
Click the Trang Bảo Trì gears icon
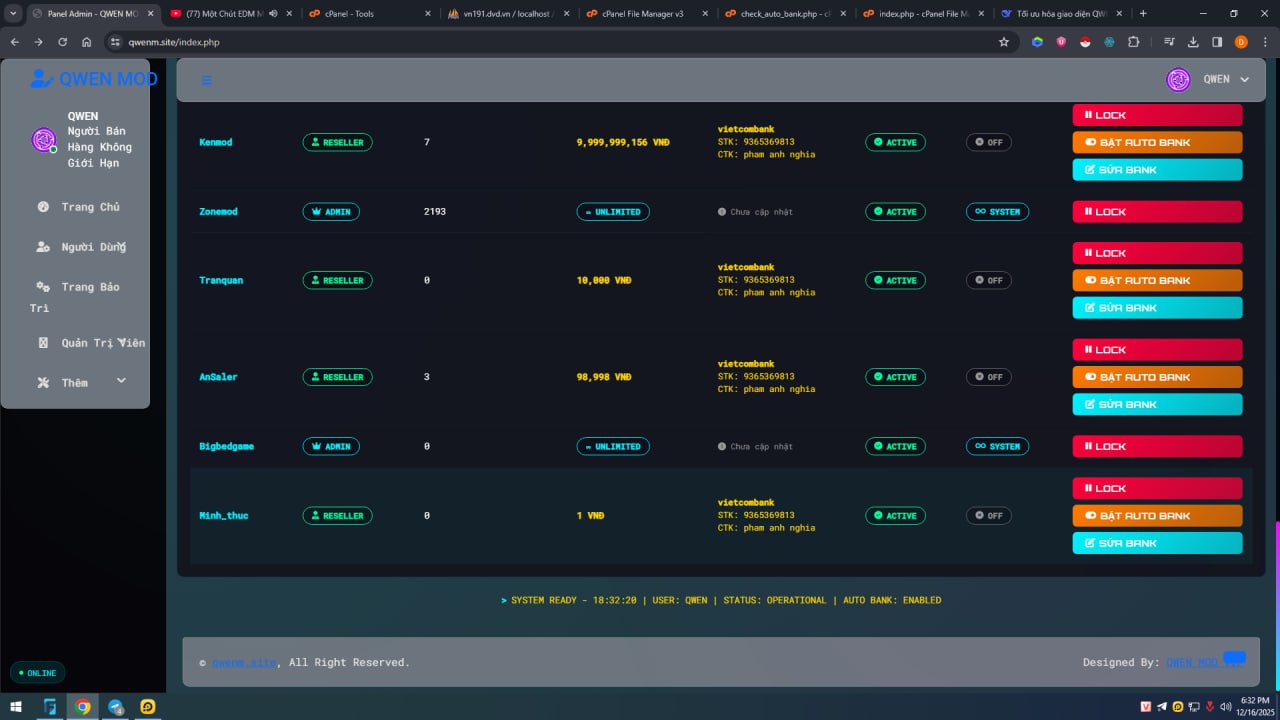click(43, 287)
